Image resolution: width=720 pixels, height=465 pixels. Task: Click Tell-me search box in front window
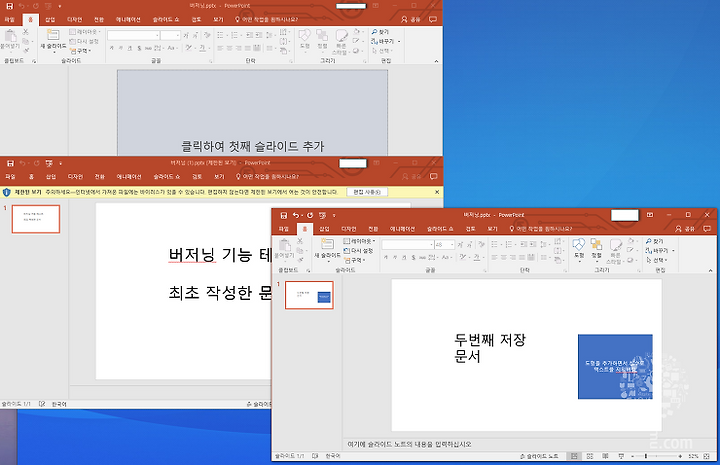(541, 229)
